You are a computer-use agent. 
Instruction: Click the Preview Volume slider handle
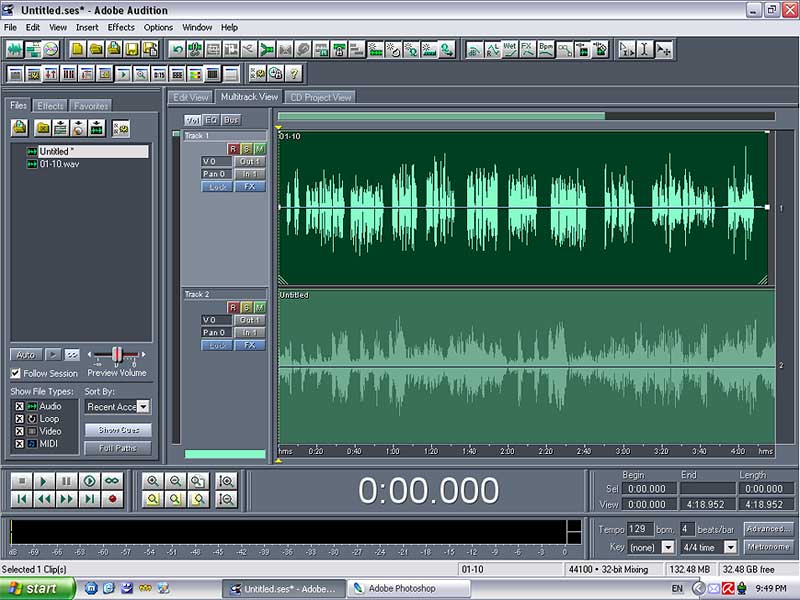[117, 354]
